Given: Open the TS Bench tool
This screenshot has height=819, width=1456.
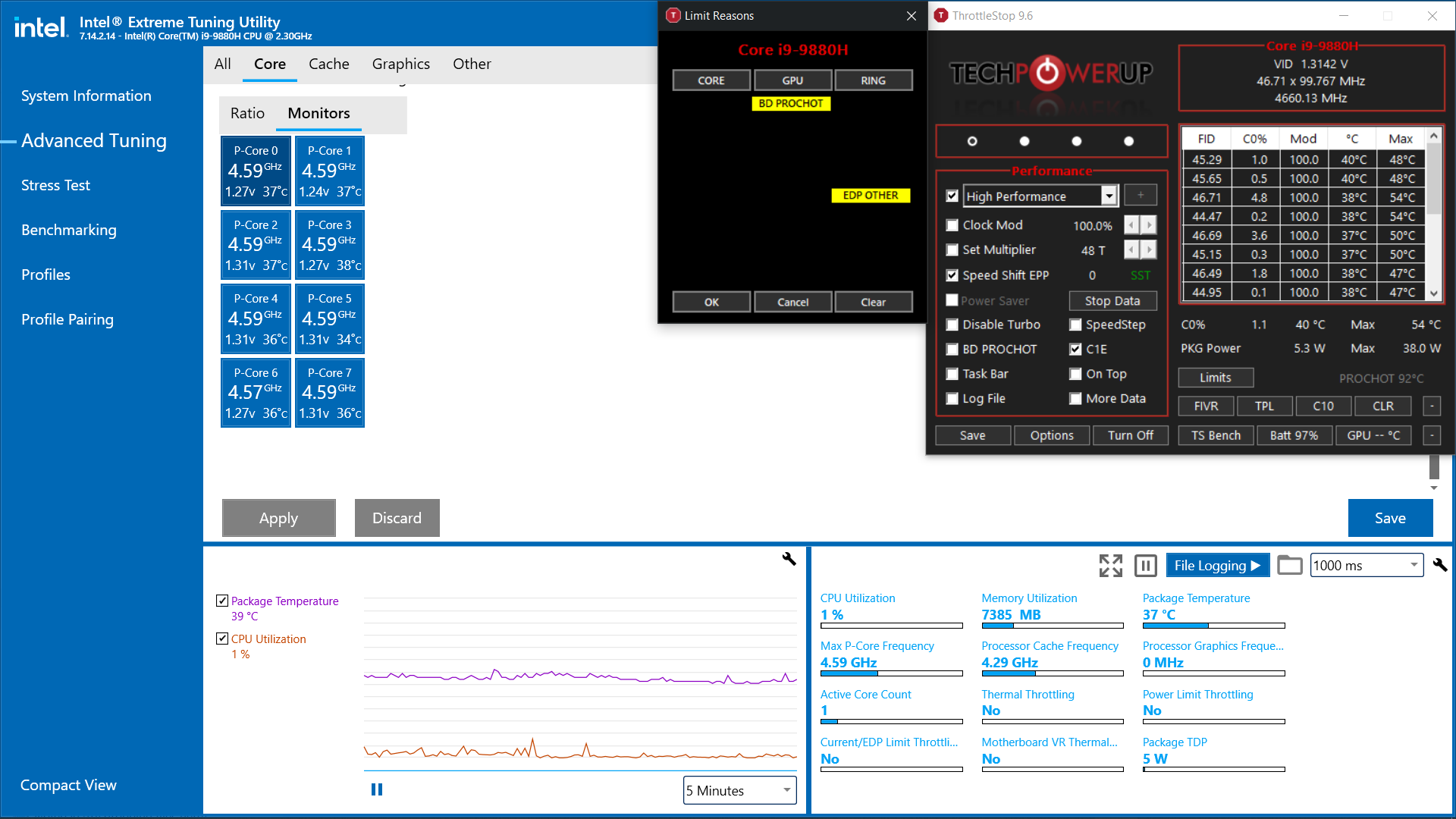Looking at the screenshot, I should tap(1216, 435).
